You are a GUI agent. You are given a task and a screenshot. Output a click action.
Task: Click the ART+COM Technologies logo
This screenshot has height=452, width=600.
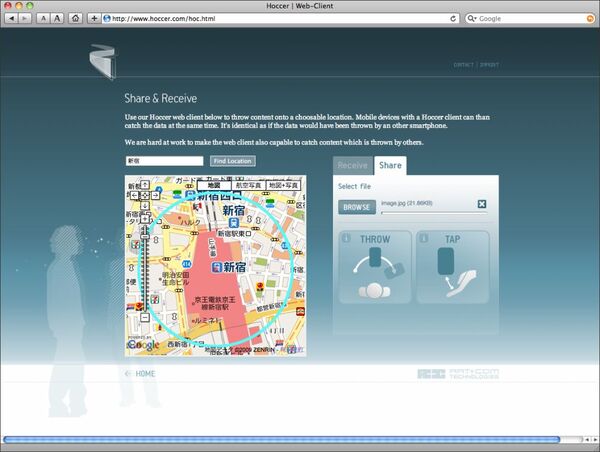coord(458,374)
